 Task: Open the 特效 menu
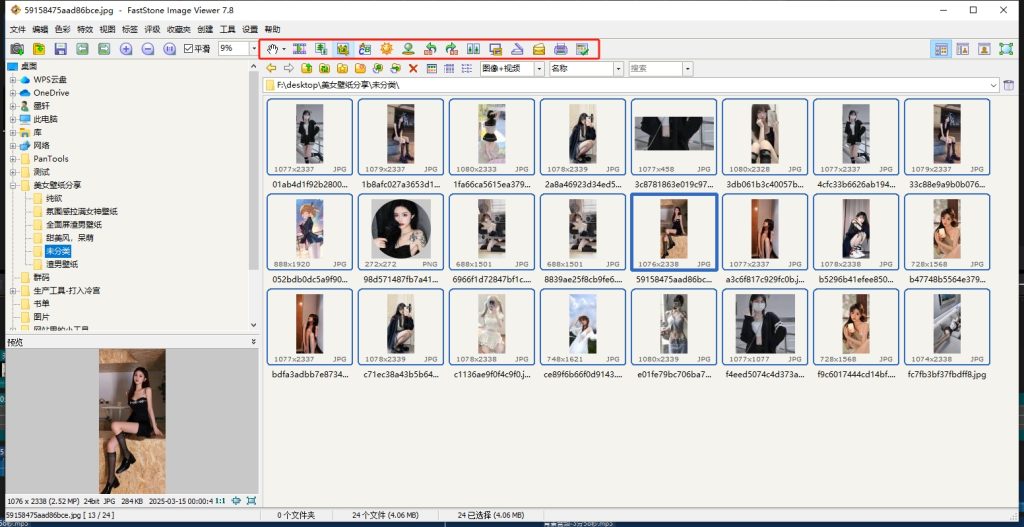point(85,29)
